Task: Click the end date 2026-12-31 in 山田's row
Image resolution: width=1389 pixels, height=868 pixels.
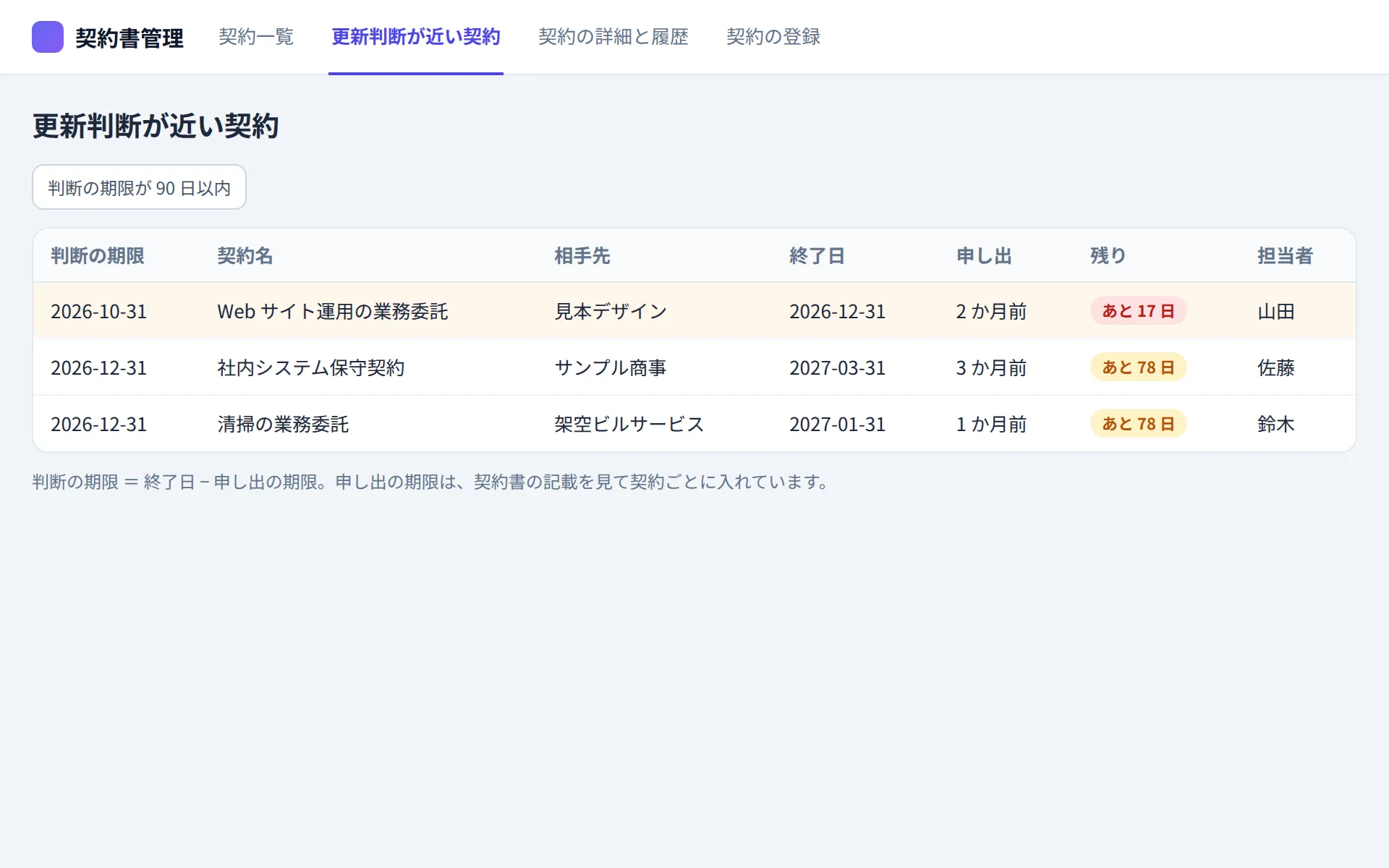Action: (x=838, y=312)
